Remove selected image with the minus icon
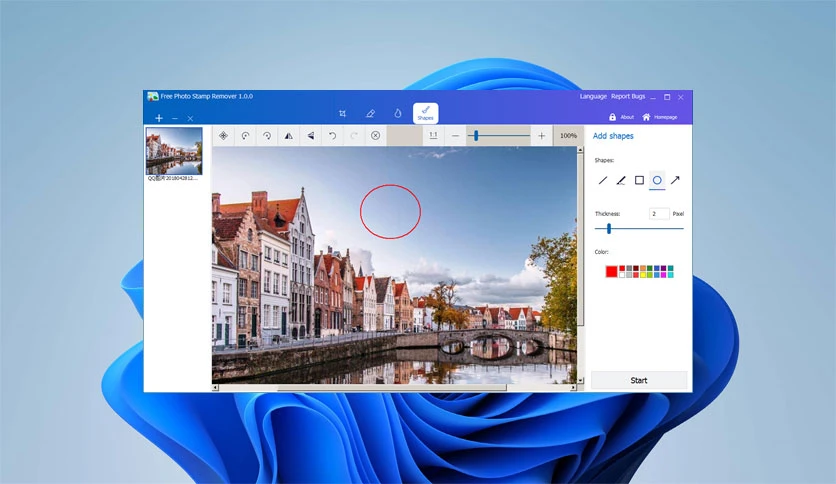Image resolution: width=836 pixels, height=484 pixels. coord(175,118)
